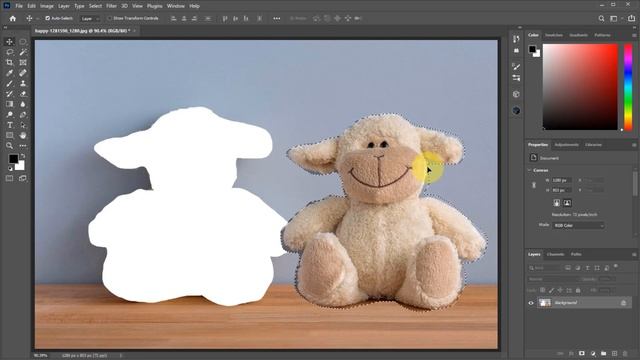Select the Lasso tool
The width and height of the screenshot is (640, 360).
point(9,52)
